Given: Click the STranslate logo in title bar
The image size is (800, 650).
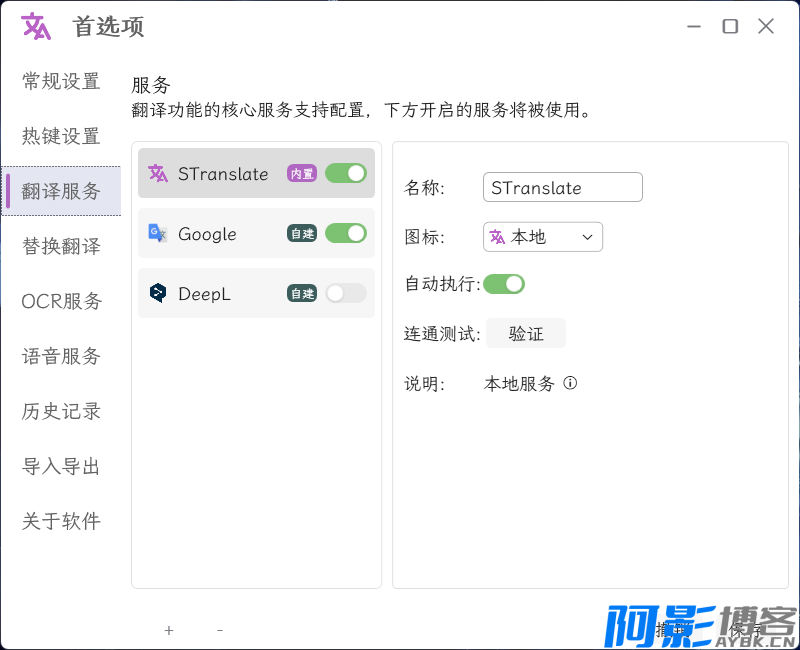Looking at the screenshot, I should [x=36, y=26].
